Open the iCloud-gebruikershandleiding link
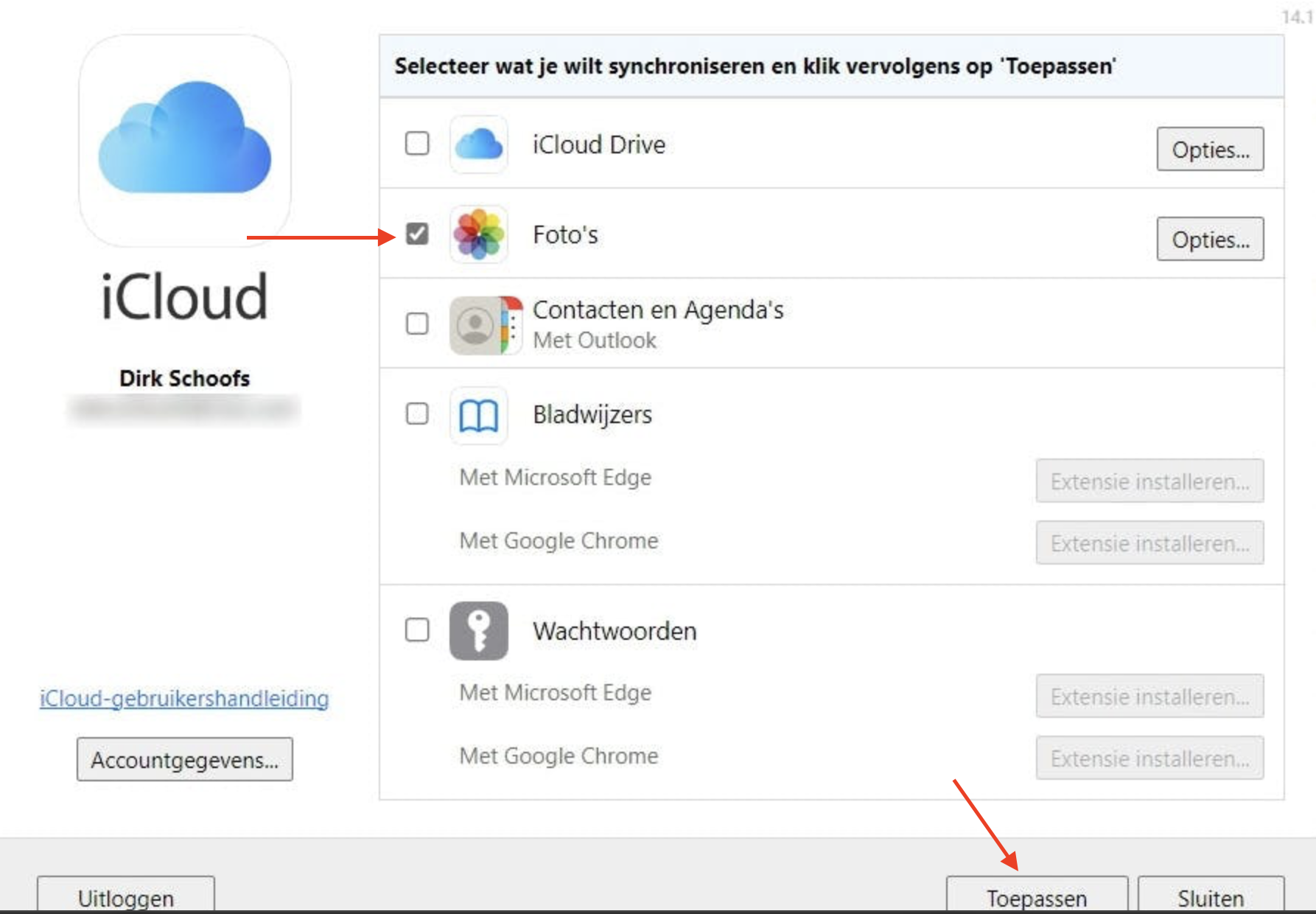Screen dimensions: 1316x914 coord(185,699)
